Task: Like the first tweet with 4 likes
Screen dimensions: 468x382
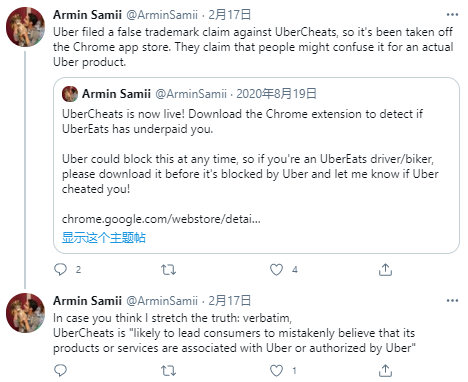Action: coord(276,269)
